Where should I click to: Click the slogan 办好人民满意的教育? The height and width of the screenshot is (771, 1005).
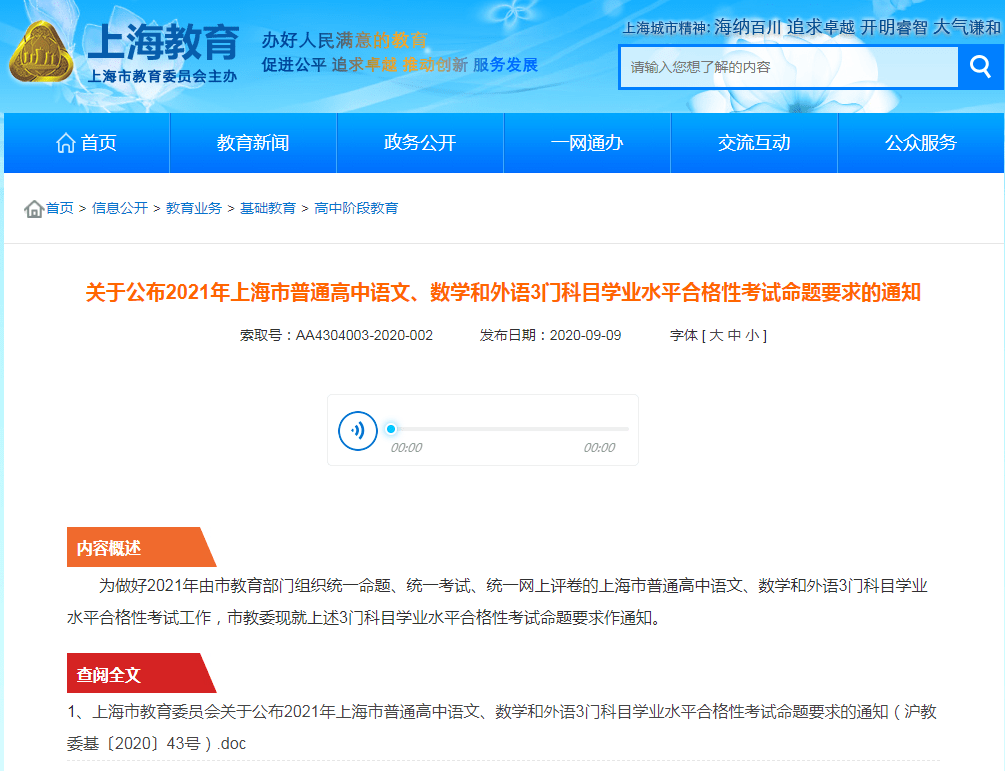tap(344, 40)
